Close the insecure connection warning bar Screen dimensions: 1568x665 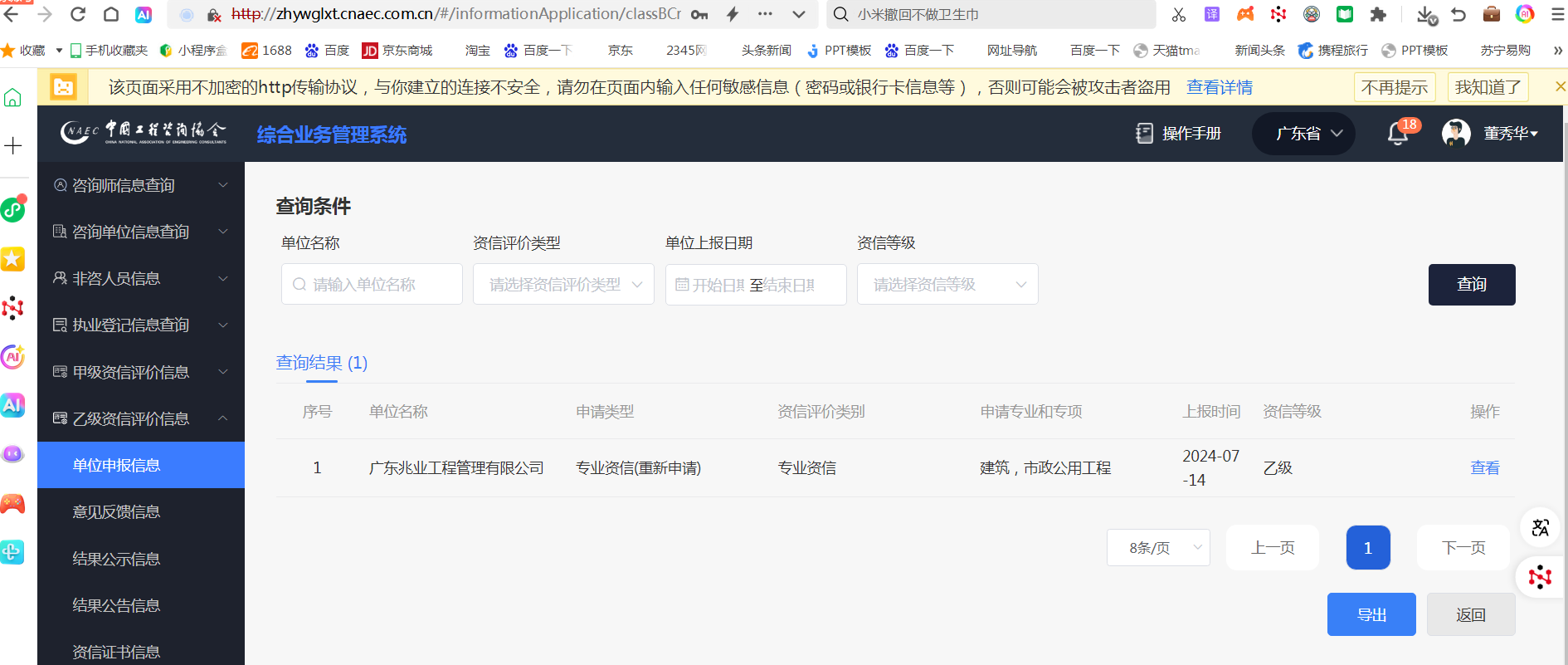point(1560,86)
